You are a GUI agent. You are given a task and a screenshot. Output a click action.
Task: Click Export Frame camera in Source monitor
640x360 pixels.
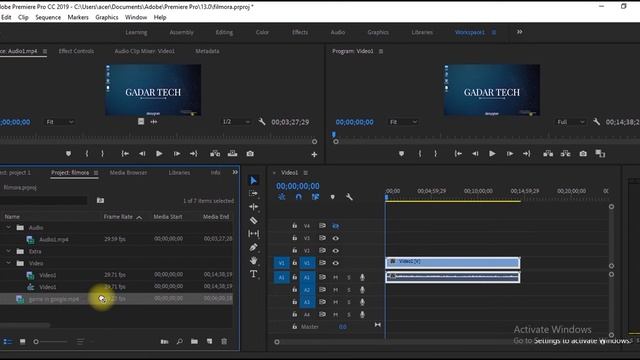pyautogui.click(x=250, y=154)
